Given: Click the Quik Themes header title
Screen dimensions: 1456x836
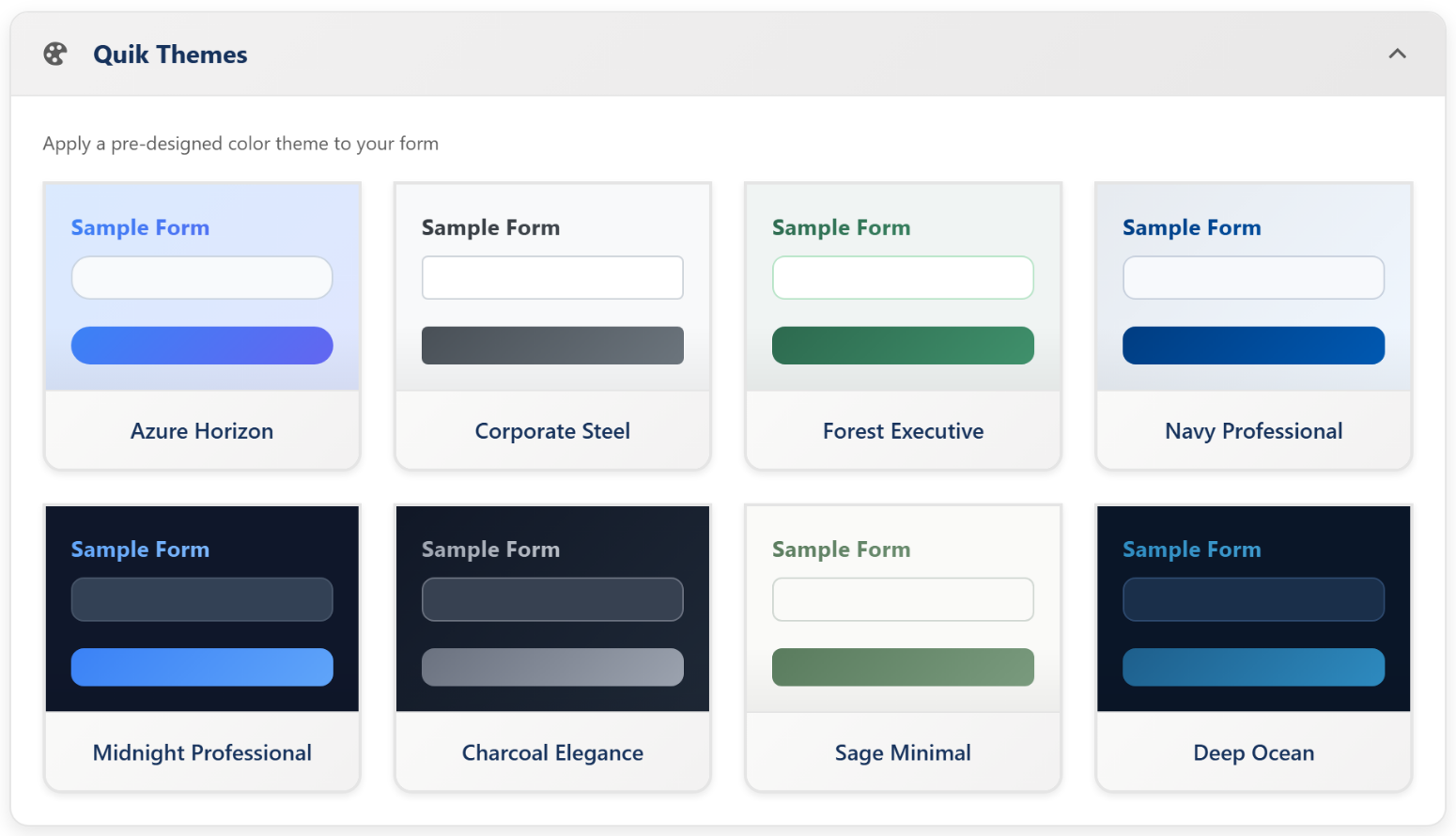Looking at the screenshot, I should [170, 54].
